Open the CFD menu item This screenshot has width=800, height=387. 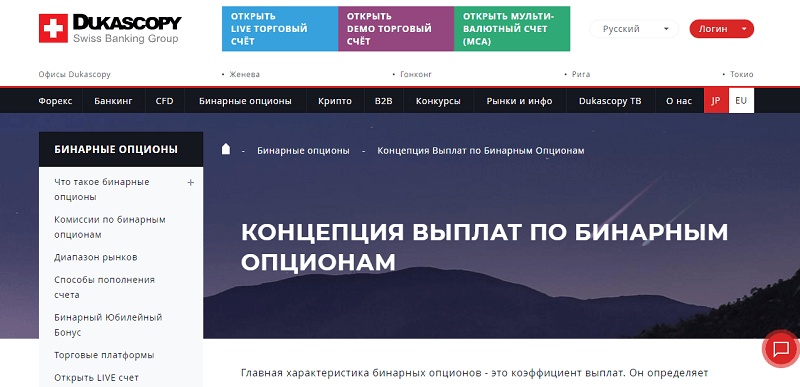point(164,101)
